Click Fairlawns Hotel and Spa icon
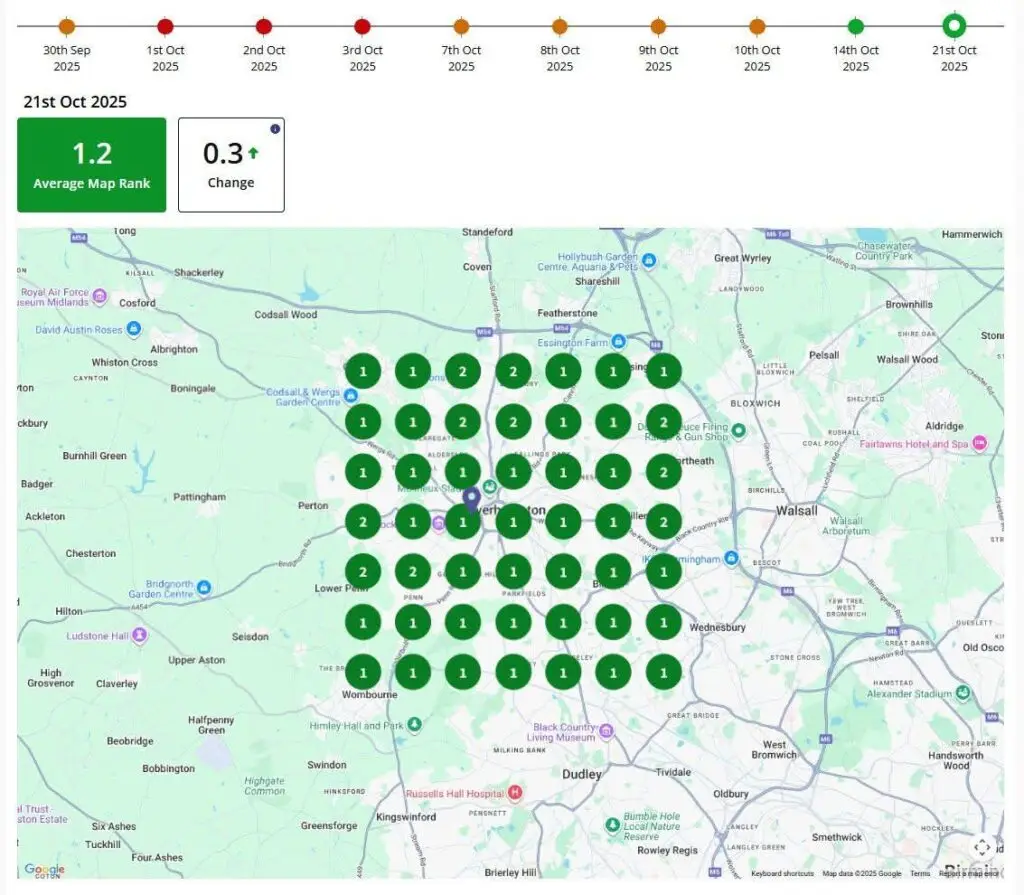This screenshot has width=1024, height=895. pos(980,443)
